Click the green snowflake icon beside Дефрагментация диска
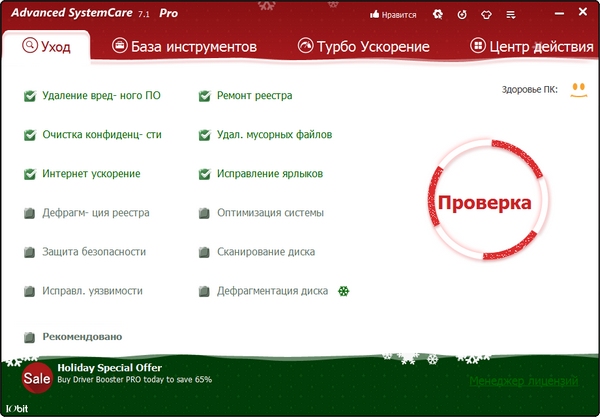 [344, 291]
